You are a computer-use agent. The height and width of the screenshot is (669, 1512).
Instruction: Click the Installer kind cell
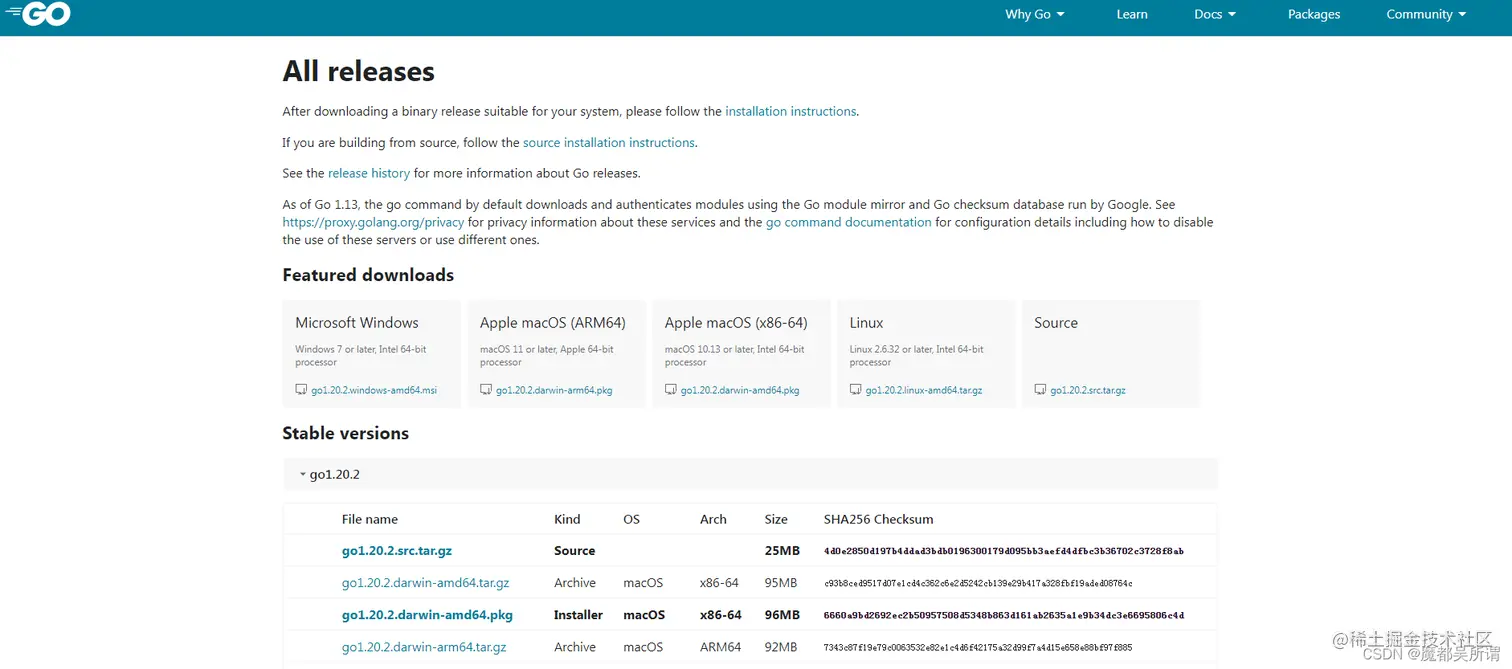pyautogui.click(x=578, y=615)
